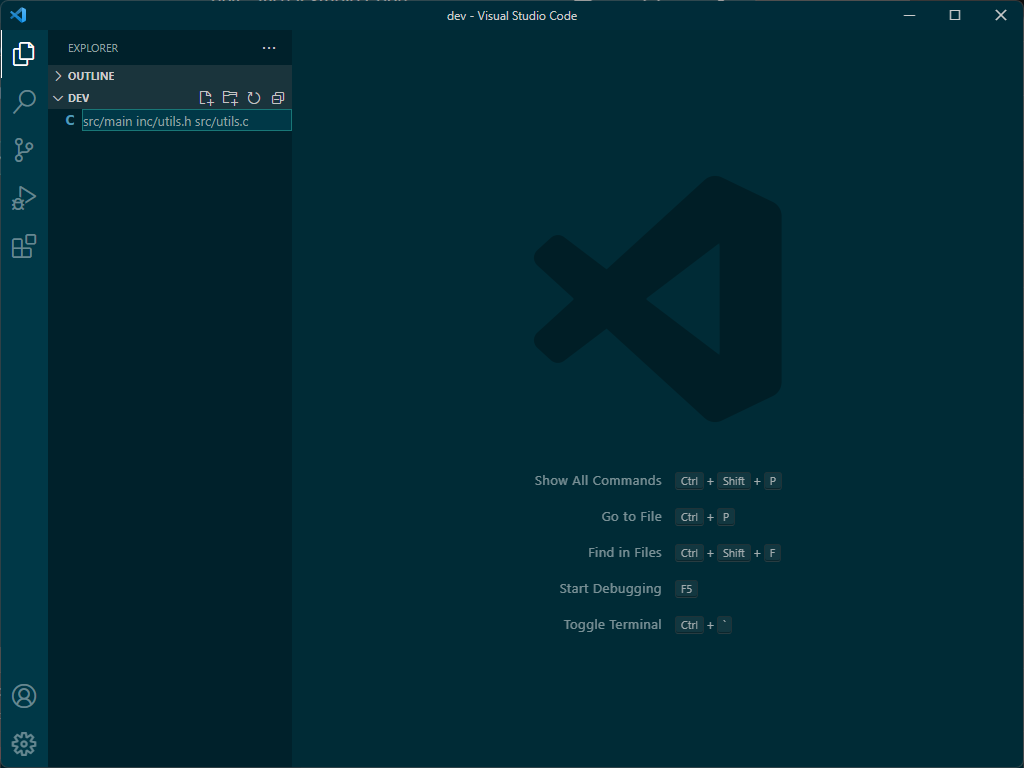Open the Extensions view
This screenshot has width=1024, height=768.
click(23, 246)
